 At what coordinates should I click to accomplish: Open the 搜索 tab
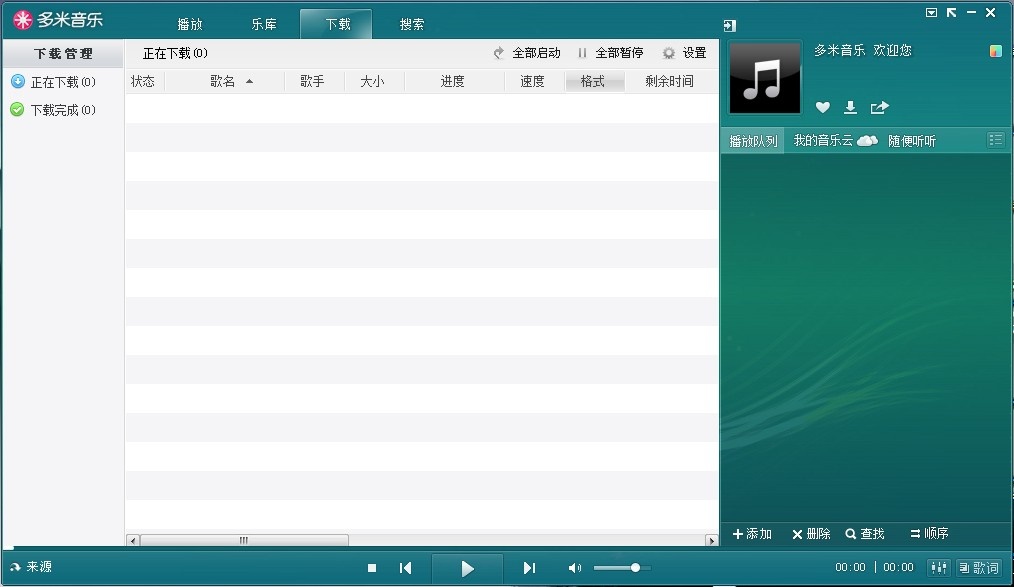[412, 24]
